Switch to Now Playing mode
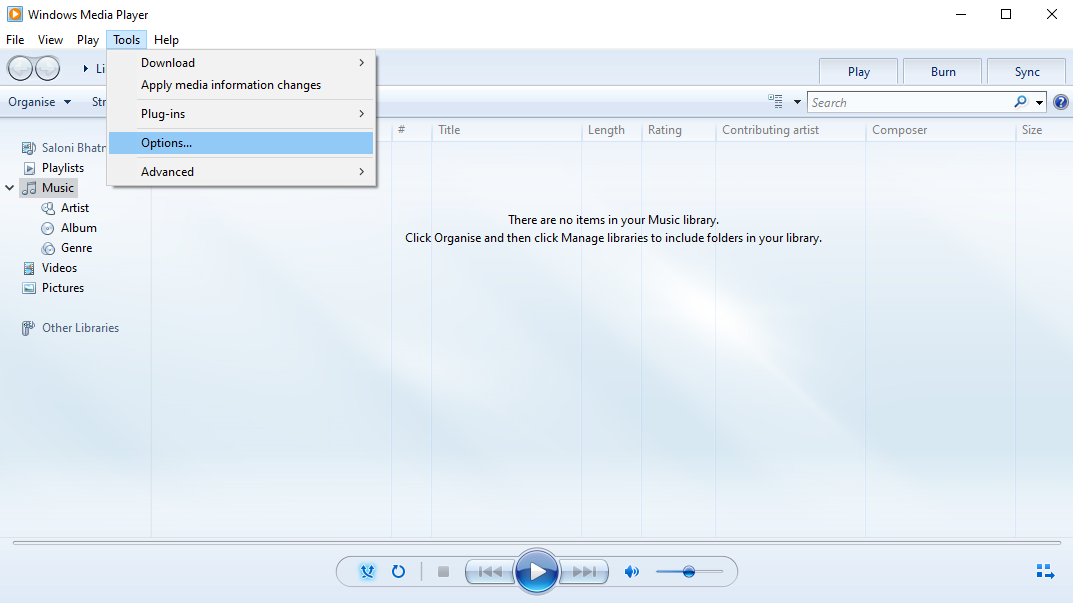 pos(1045,572)
